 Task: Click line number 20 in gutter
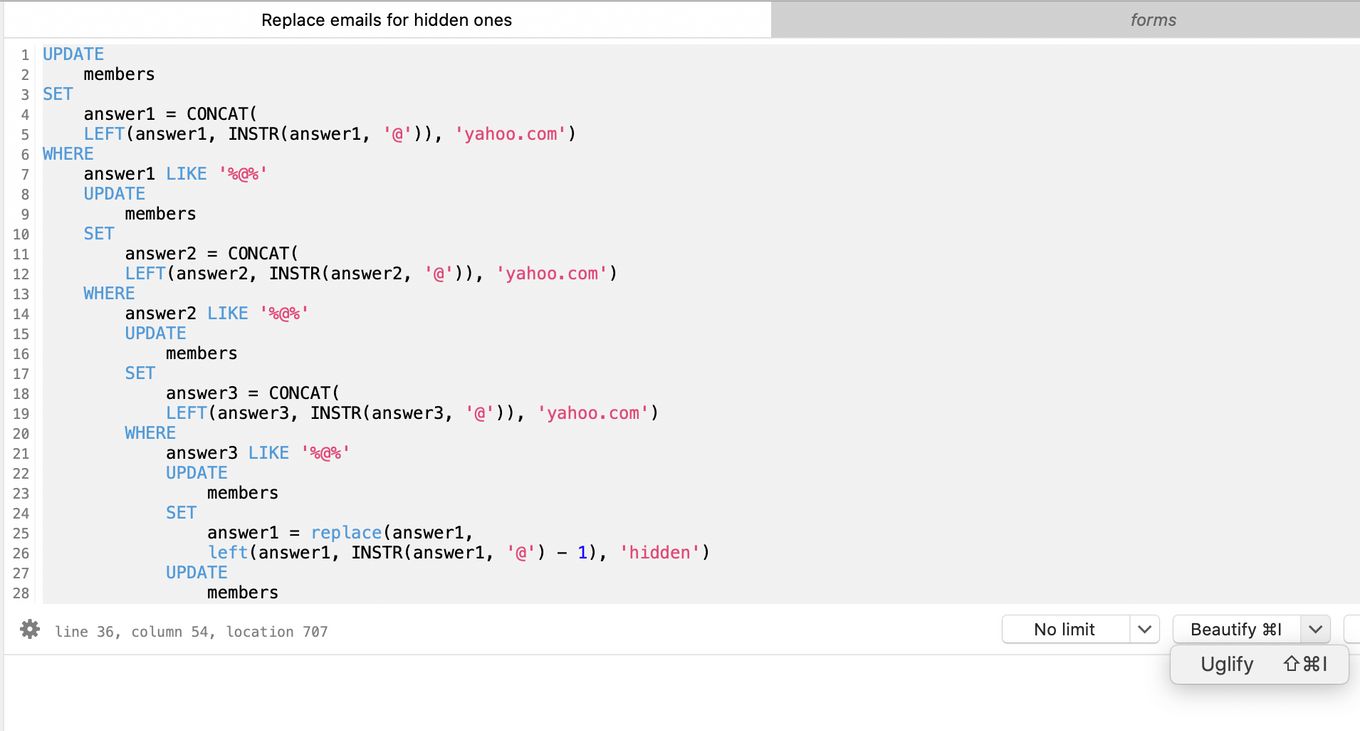[21, 434]
